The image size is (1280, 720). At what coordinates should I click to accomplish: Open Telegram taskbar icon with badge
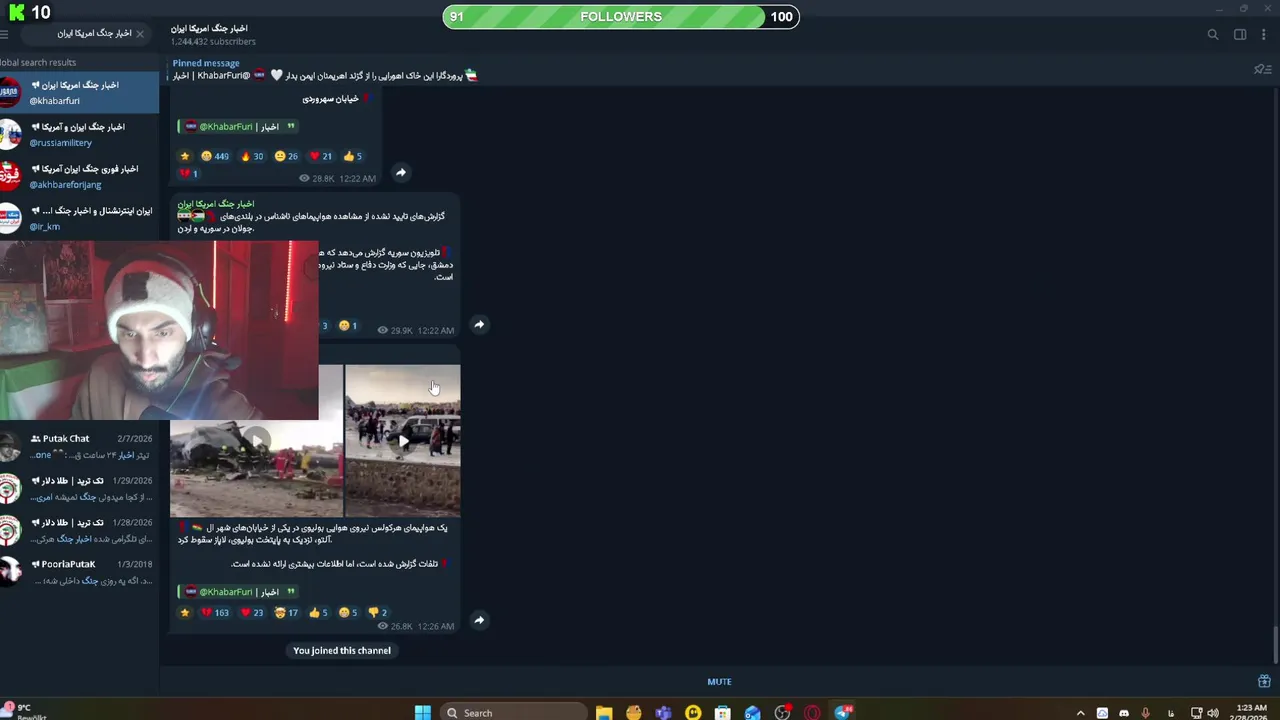[843, 712]
